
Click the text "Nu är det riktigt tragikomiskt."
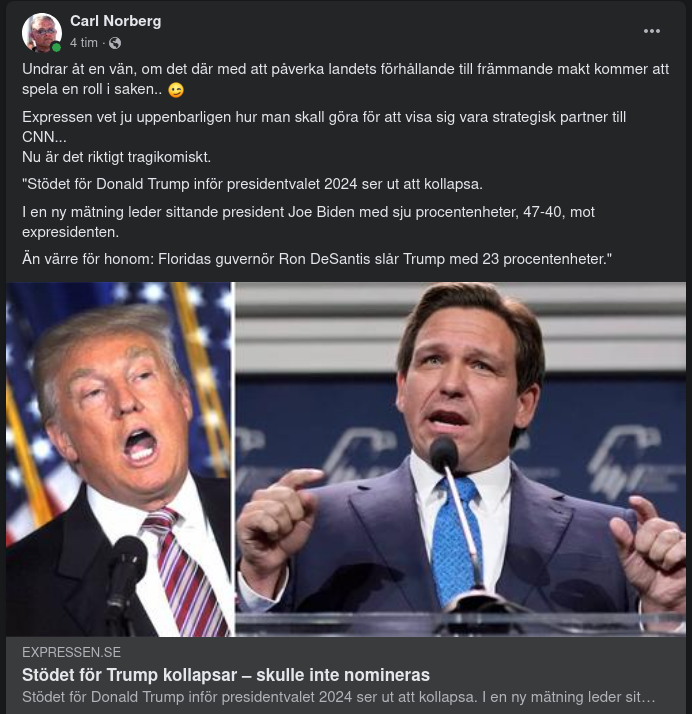click(x=116, y=157)
